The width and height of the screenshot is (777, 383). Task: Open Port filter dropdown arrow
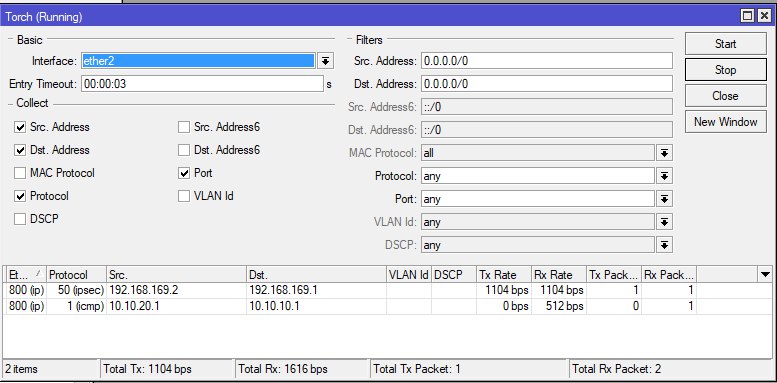coord(664,199)
